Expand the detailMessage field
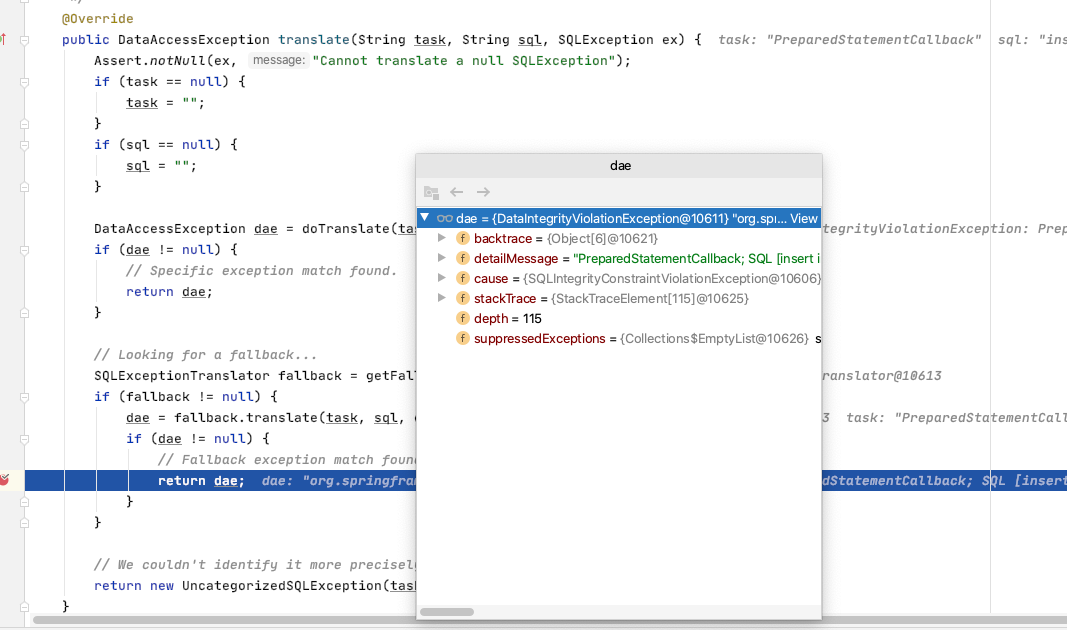Viewport: 1067px width, 630px height. [442, 258]
